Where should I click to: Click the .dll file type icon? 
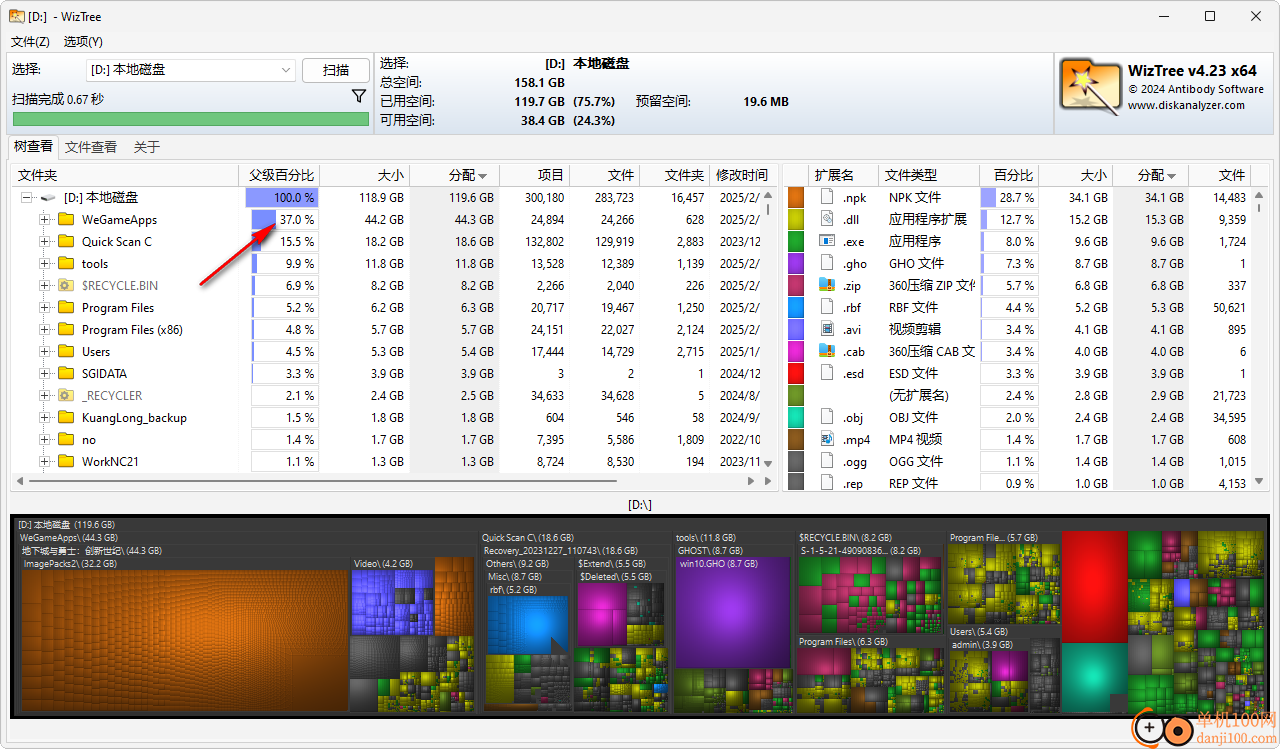827,219
